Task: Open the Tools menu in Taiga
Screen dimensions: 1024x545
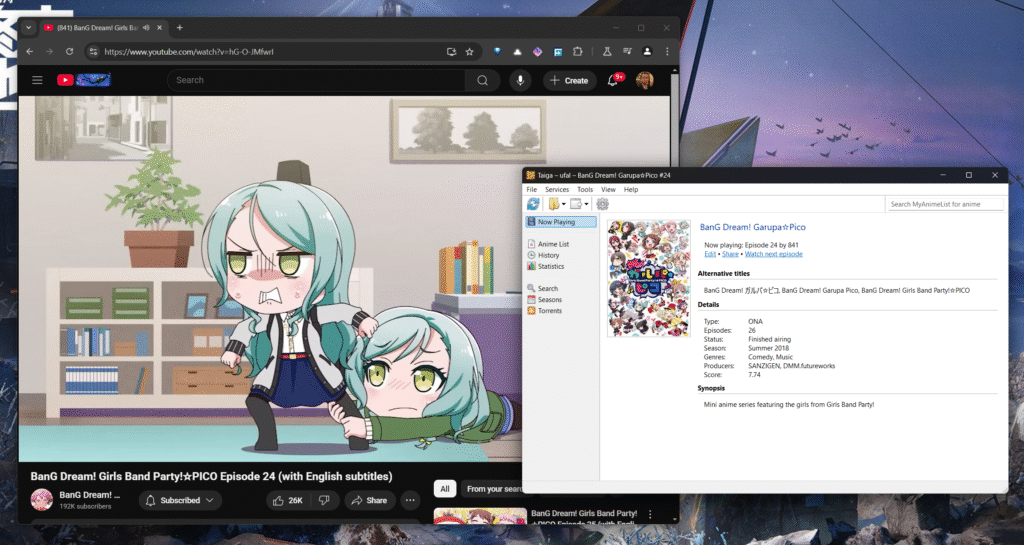Action: tap(585, 189)
